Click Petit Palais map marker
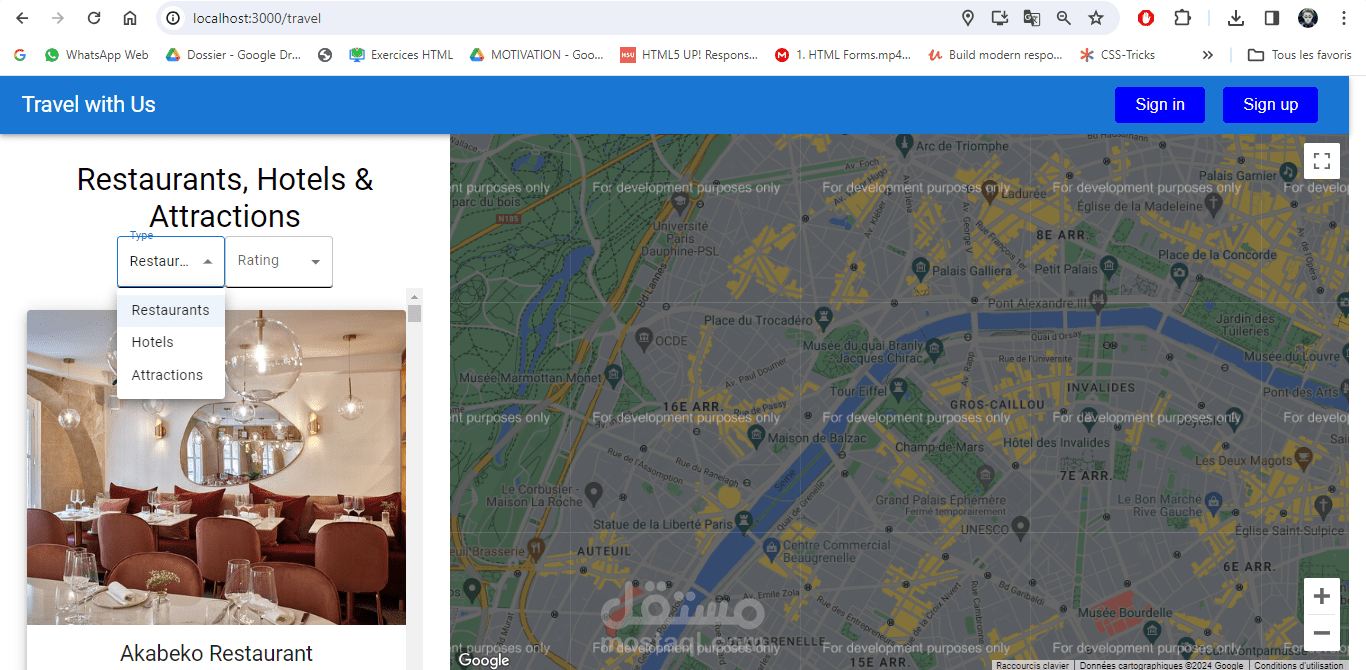This screenshot has height=670, width=1366. click(1108, 265)
